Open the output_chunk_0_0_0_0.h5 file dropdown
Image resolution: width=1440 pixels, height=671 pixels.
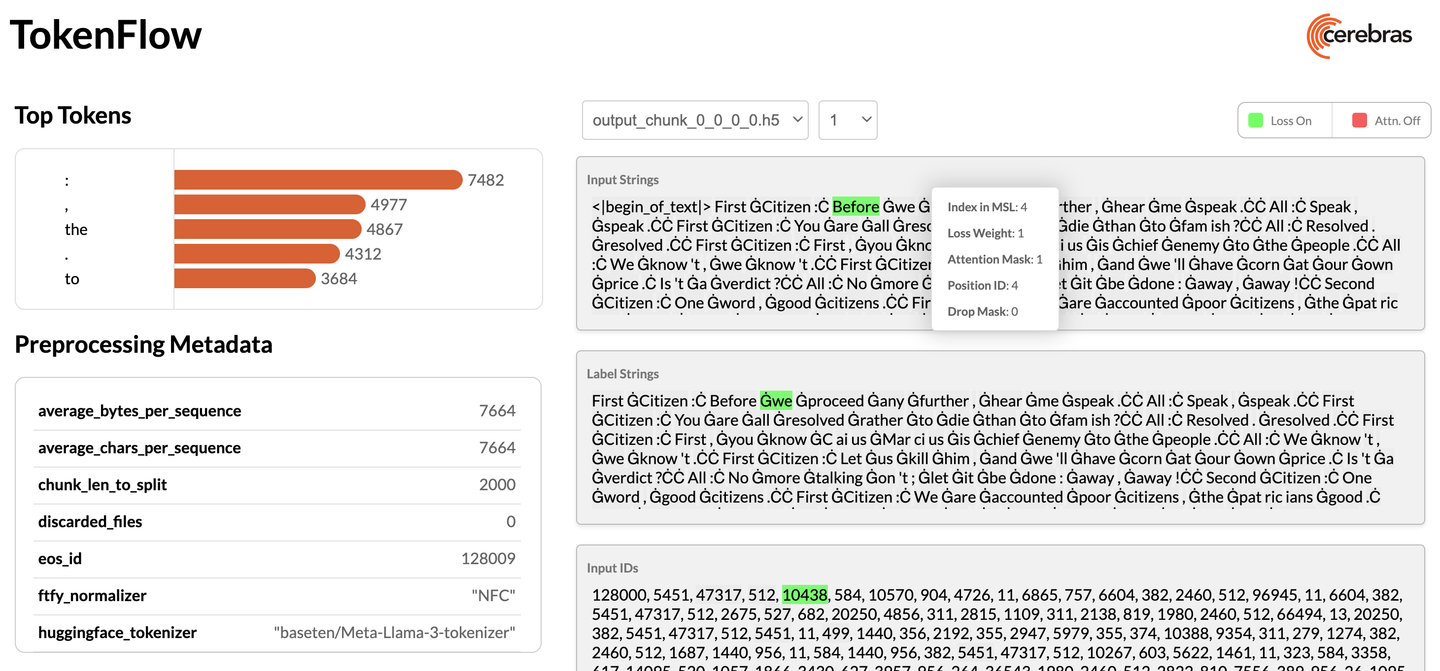click(x=695, y=120)
